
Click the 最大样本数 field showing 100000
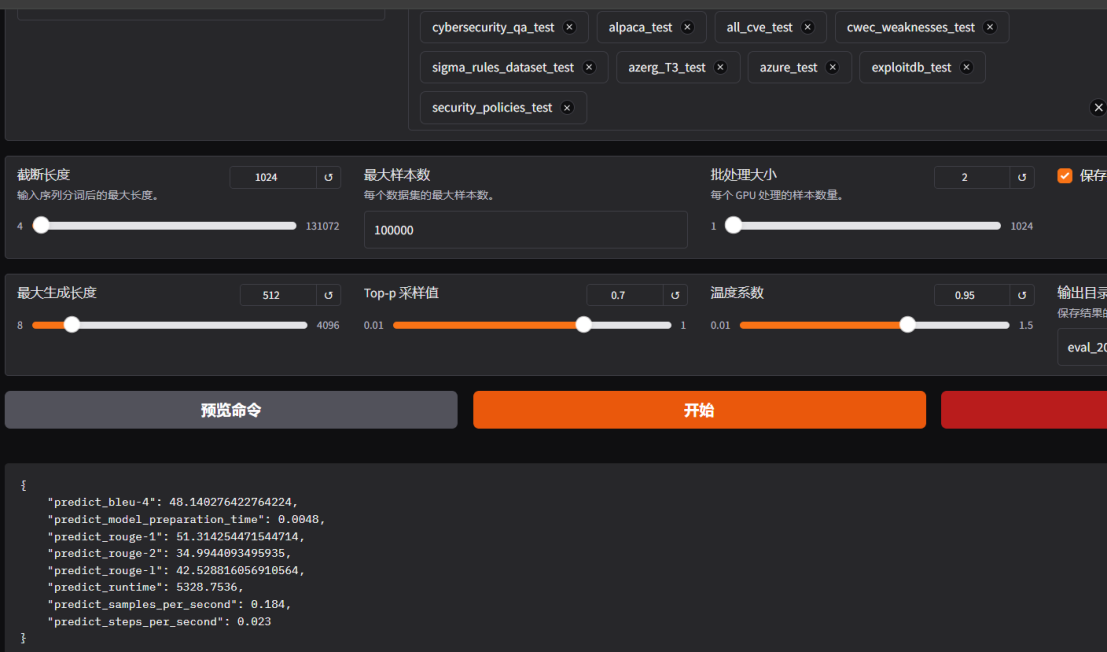click(x=525, y=230)
